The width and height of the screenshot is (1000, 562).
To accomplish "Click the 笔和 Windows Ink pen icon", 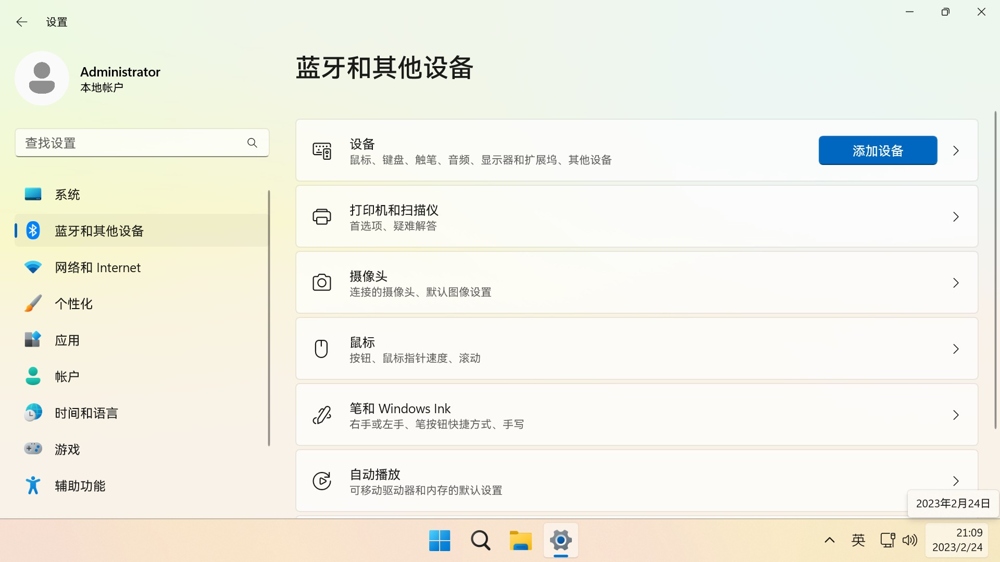I will [321, 415].
